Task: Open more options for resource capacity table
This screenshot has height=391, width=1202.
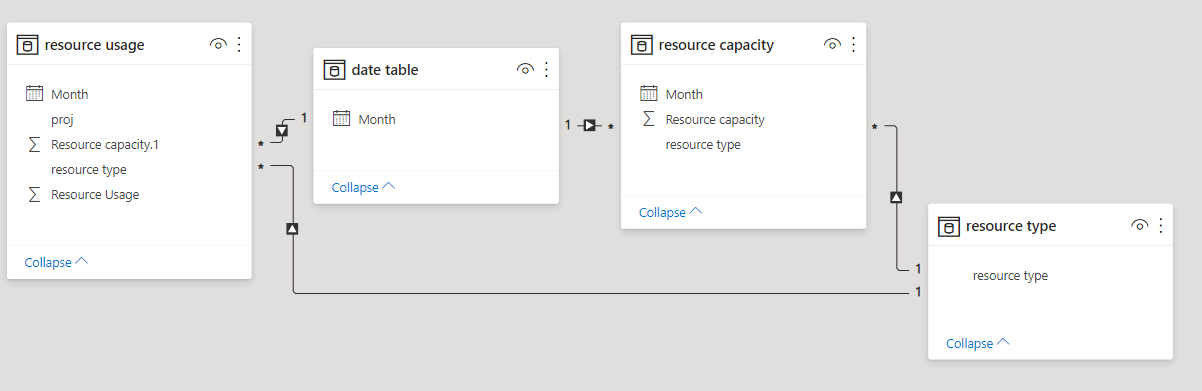Action: 853,45
